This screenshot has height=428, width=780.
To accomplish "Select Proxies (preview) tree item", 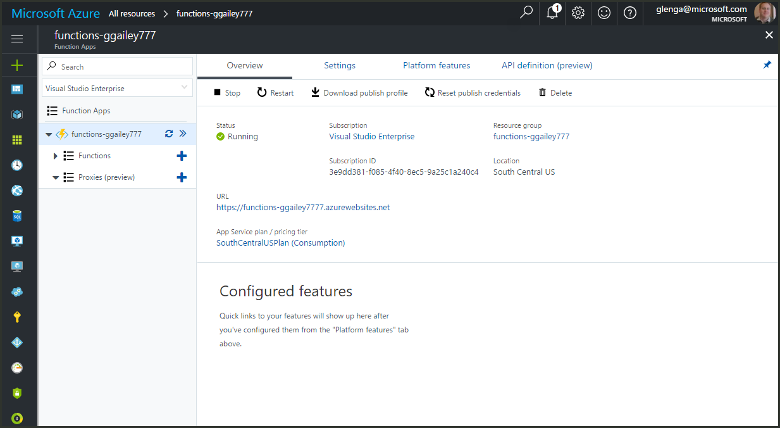I will click(106, 177).
